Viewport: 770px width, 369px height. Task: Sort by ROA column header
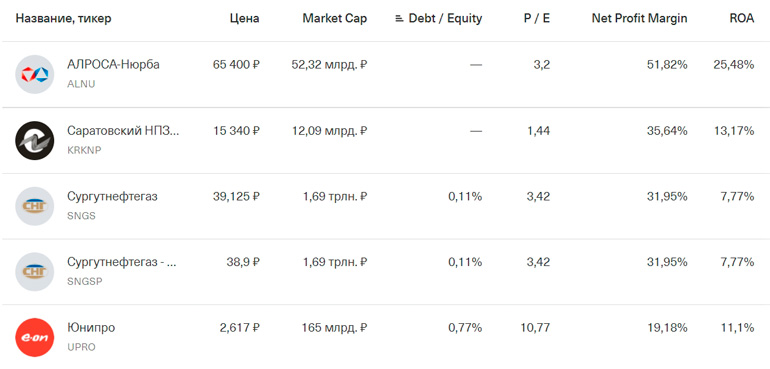pyautogui.click(x=742, y=19)
